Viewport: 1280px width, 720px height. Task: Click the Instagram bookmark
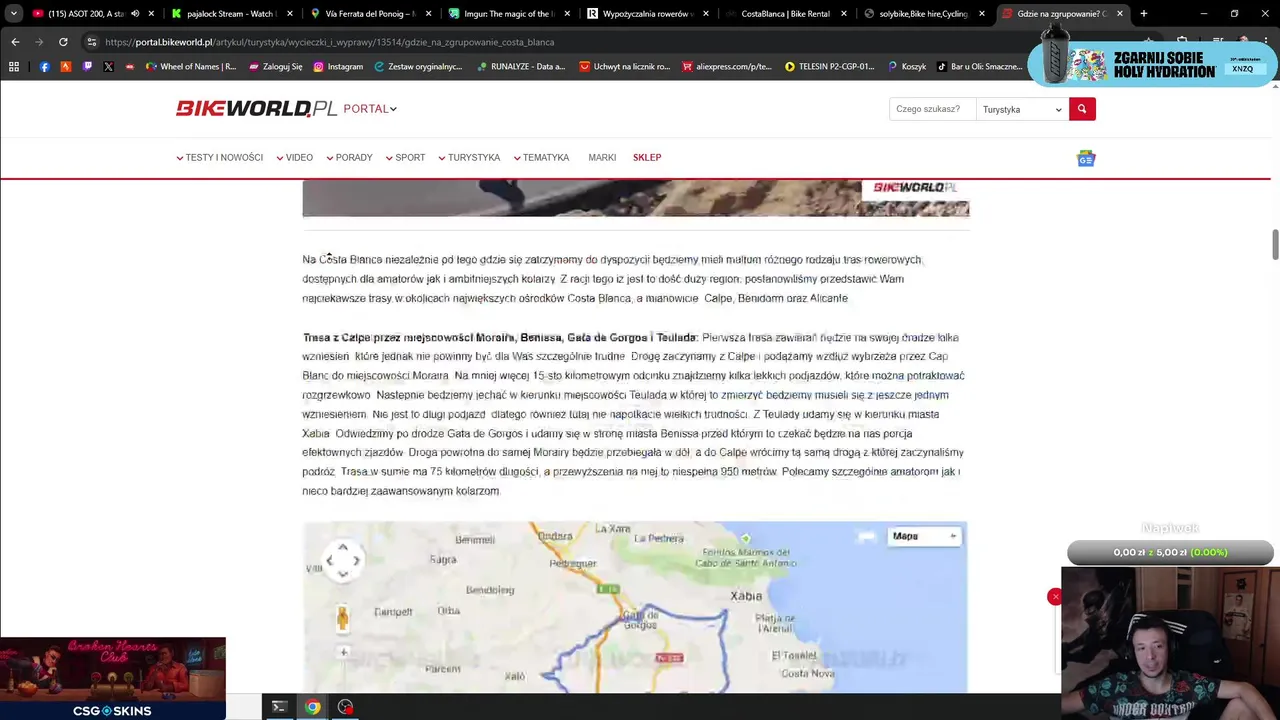pyautogui.click(x=338, y=66)
